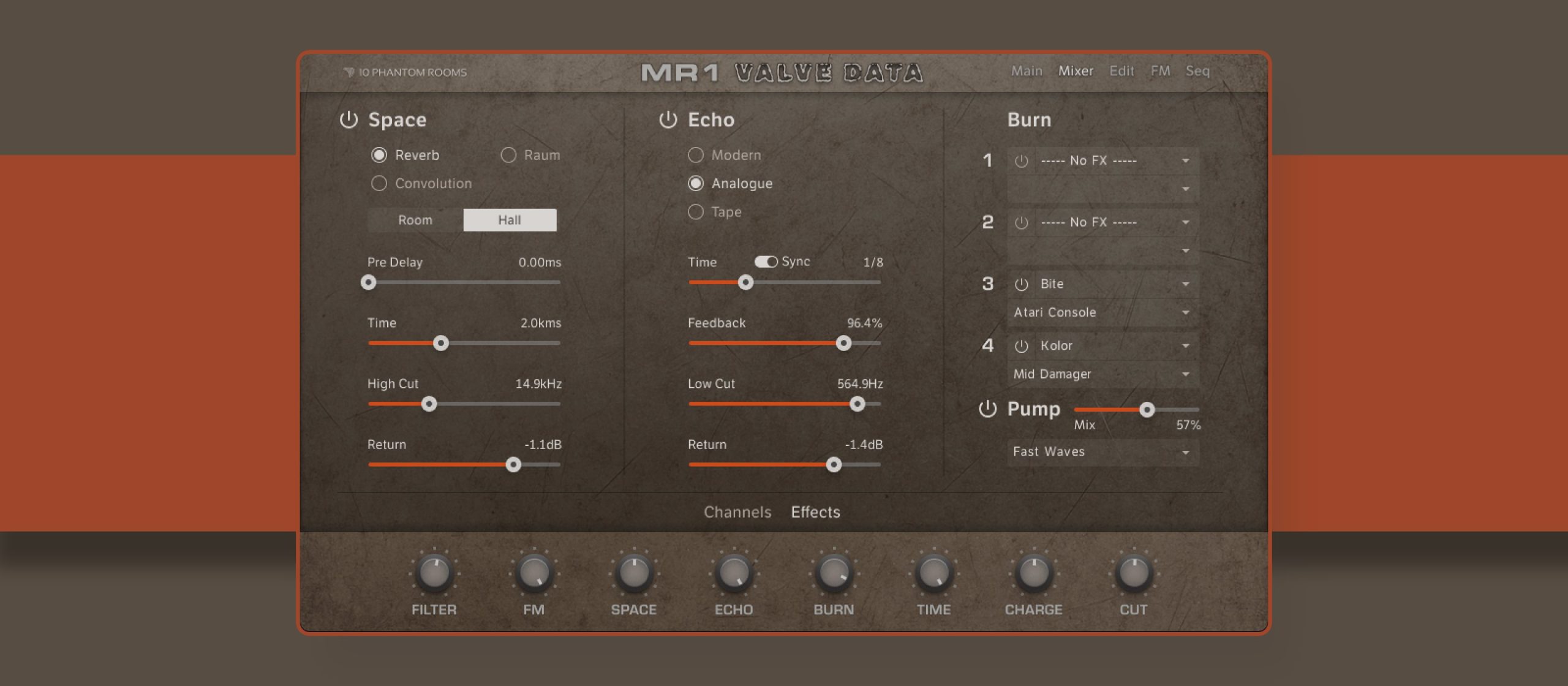Switch to the FM page

click(x=1160, y=71)
